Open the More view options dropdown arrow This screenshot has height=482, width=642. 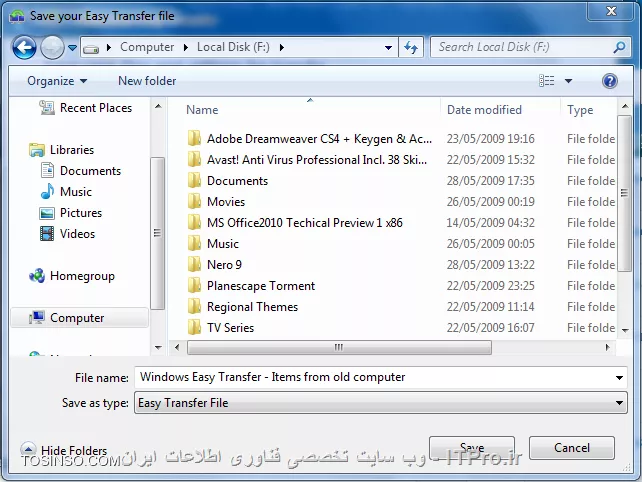tap(568, 81)
